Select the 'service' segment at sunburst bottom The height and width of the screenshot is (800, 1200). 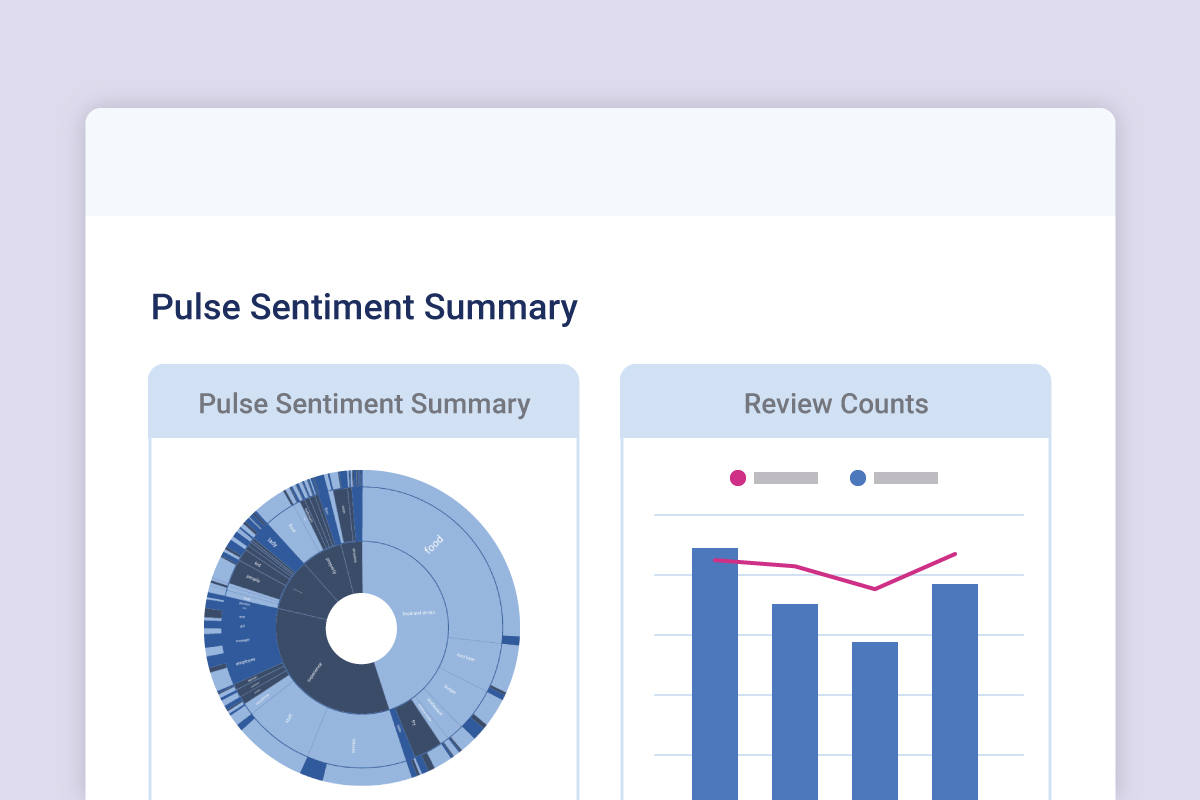[x=352, y=746]
